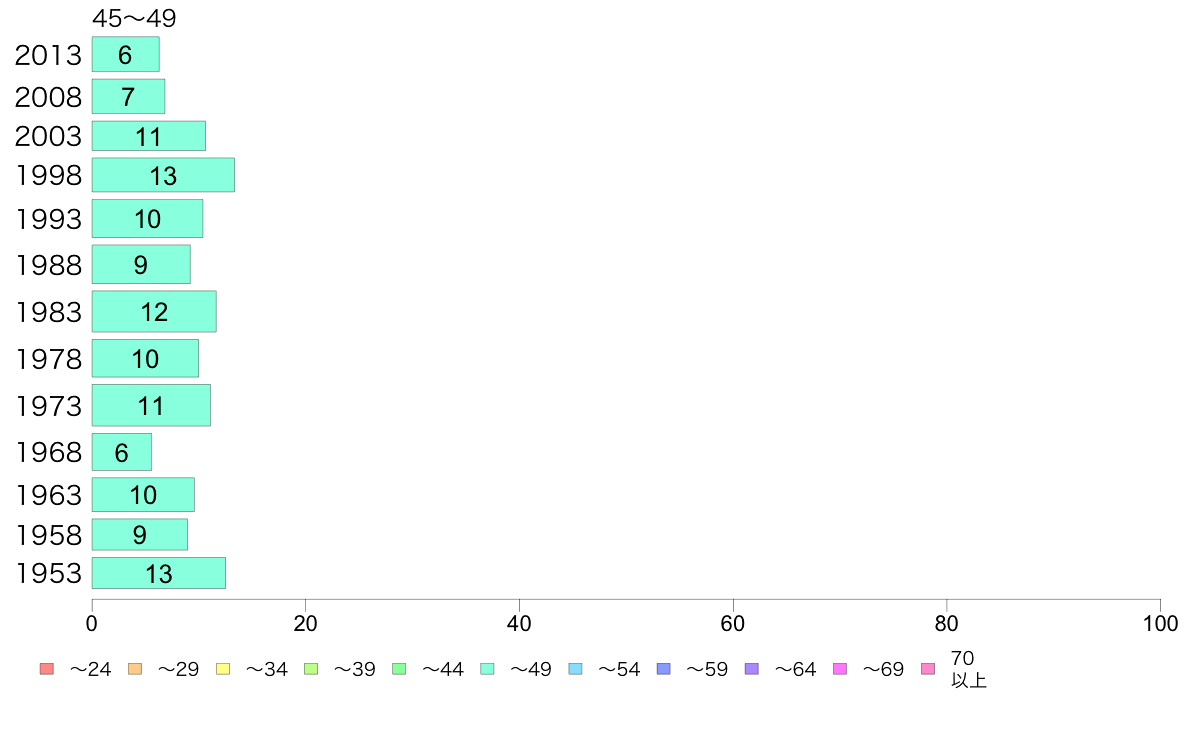Click the ~29 orange legend swatch
1188x736 pixels.
[135, 669]
